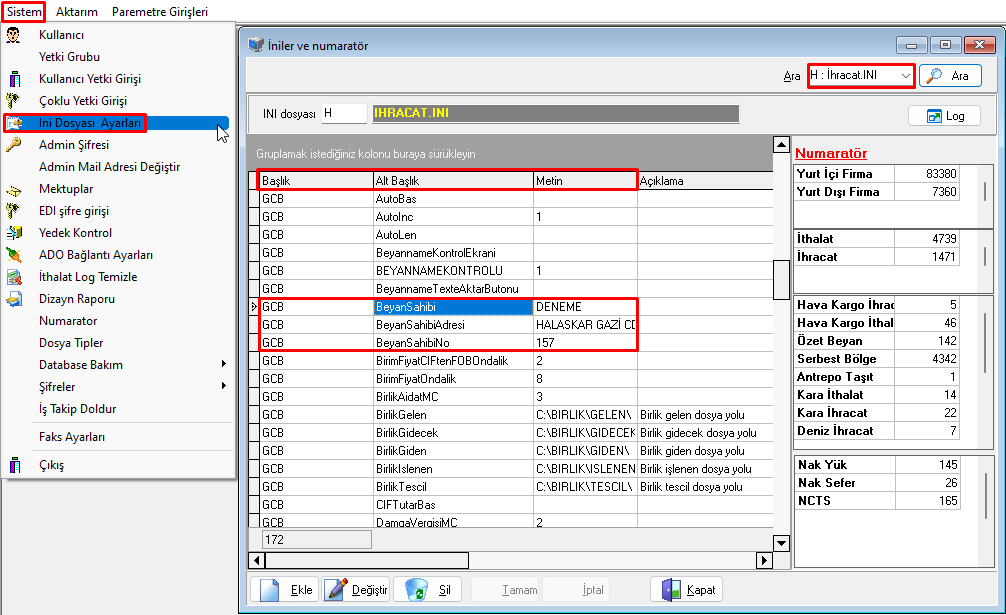Select the BirimFiyatOndalik cell

453,379
